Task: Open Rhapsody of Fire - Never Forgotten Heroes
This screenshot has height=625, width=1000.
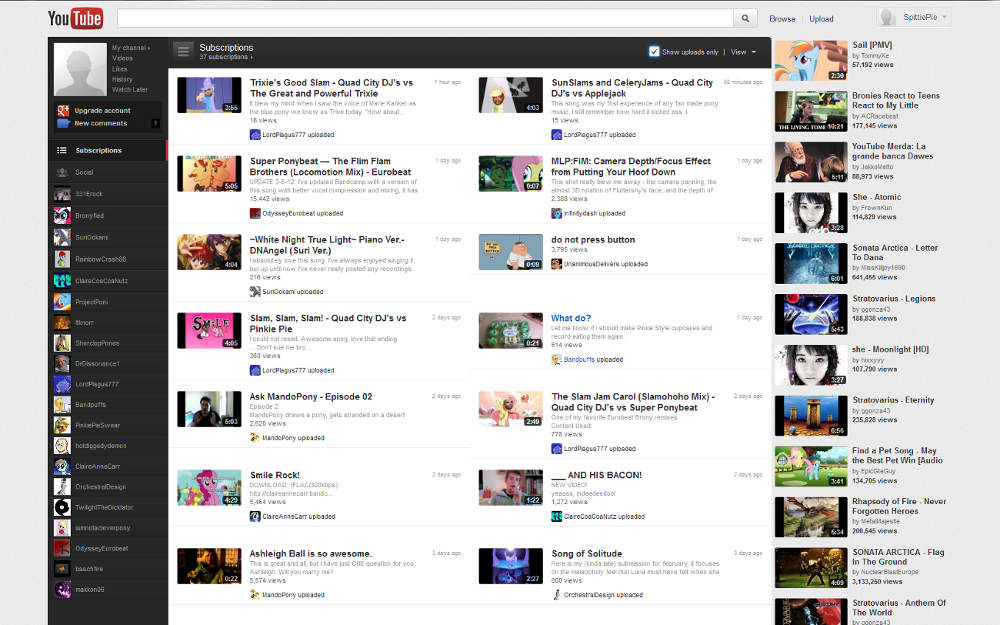Action: click(899, 506)
